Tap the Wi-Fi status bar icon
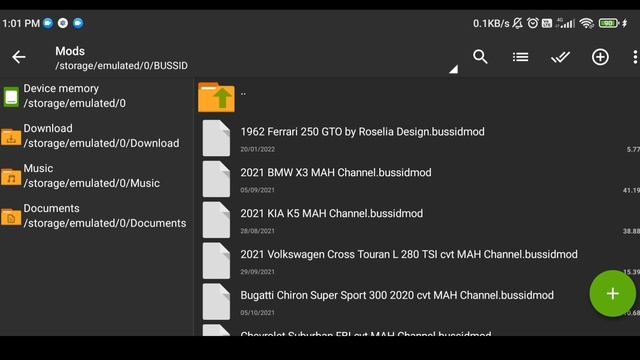This screenshot has height=360, width=640. point(587,23)
